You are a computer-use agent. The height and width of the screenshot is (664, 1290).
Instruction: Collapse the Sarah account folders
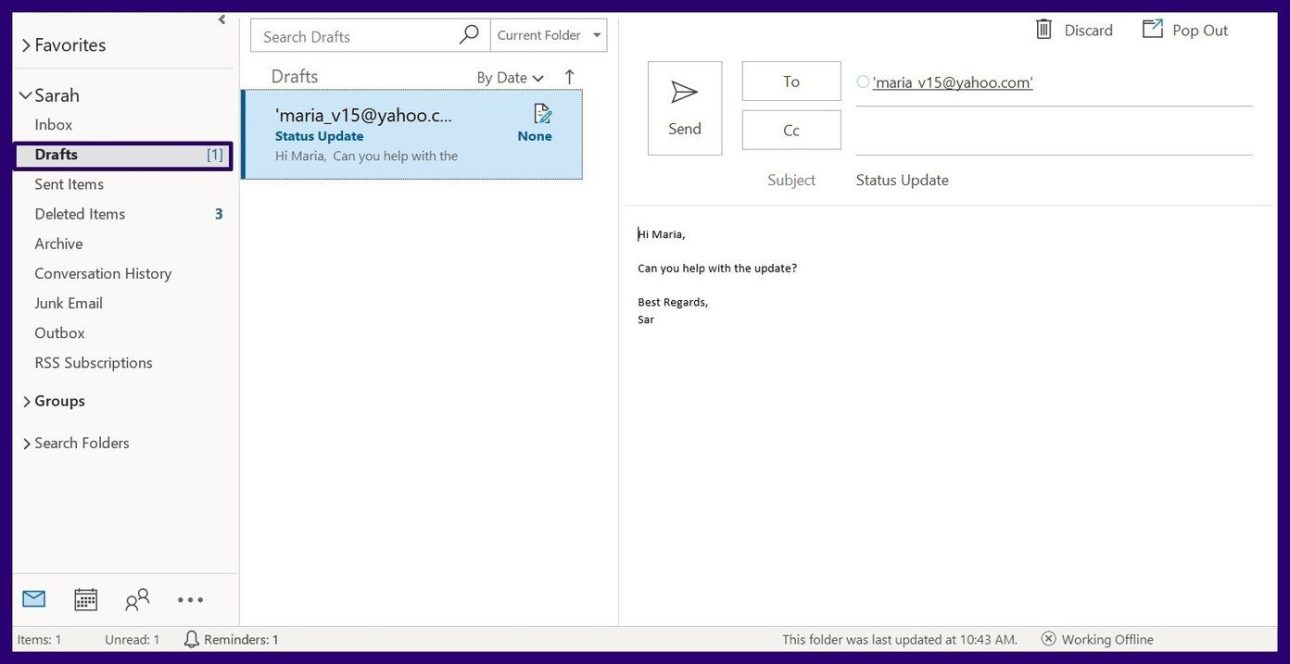[25, 96]
